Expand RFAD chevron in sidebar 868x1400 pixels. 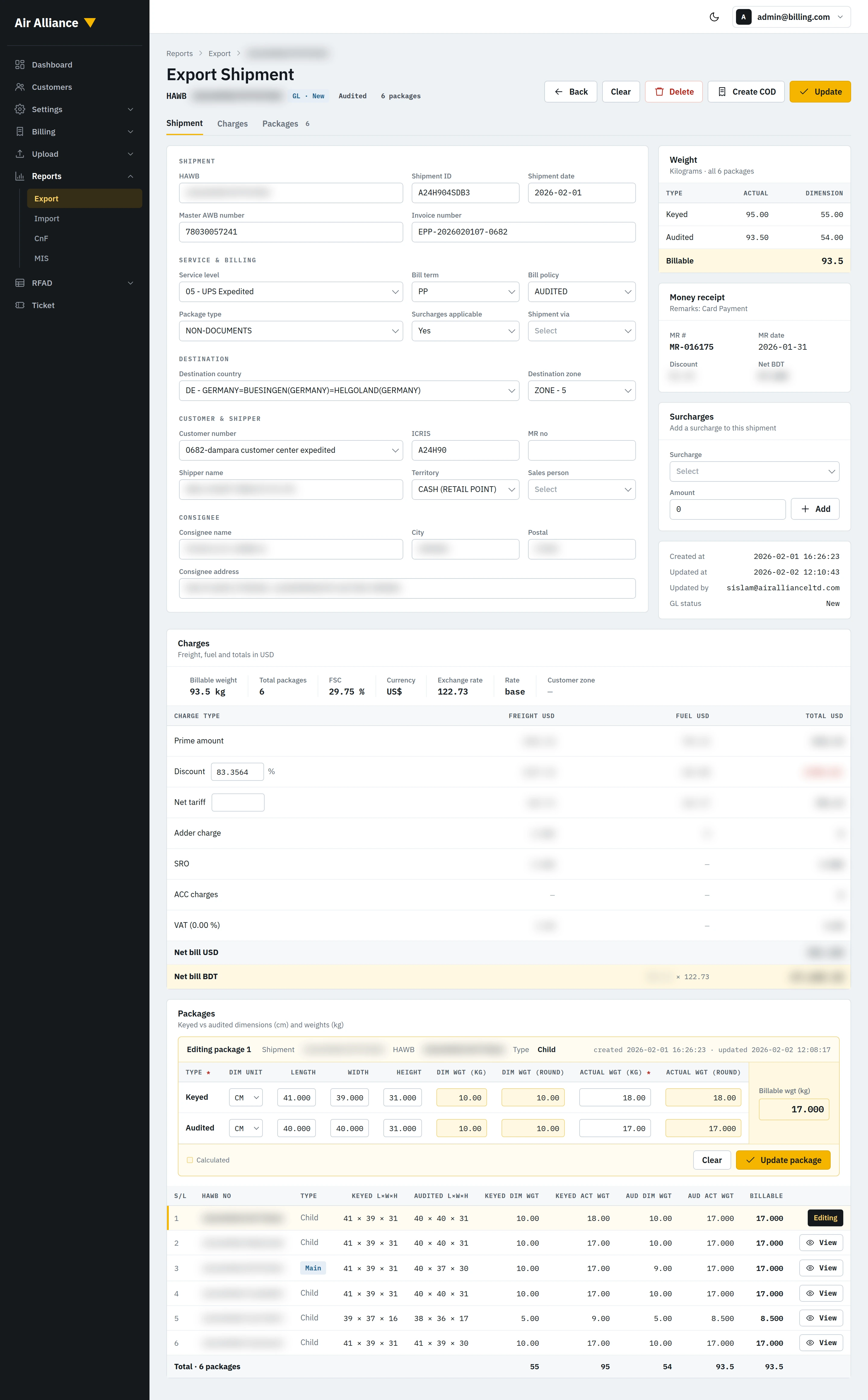tap(130, 283)
